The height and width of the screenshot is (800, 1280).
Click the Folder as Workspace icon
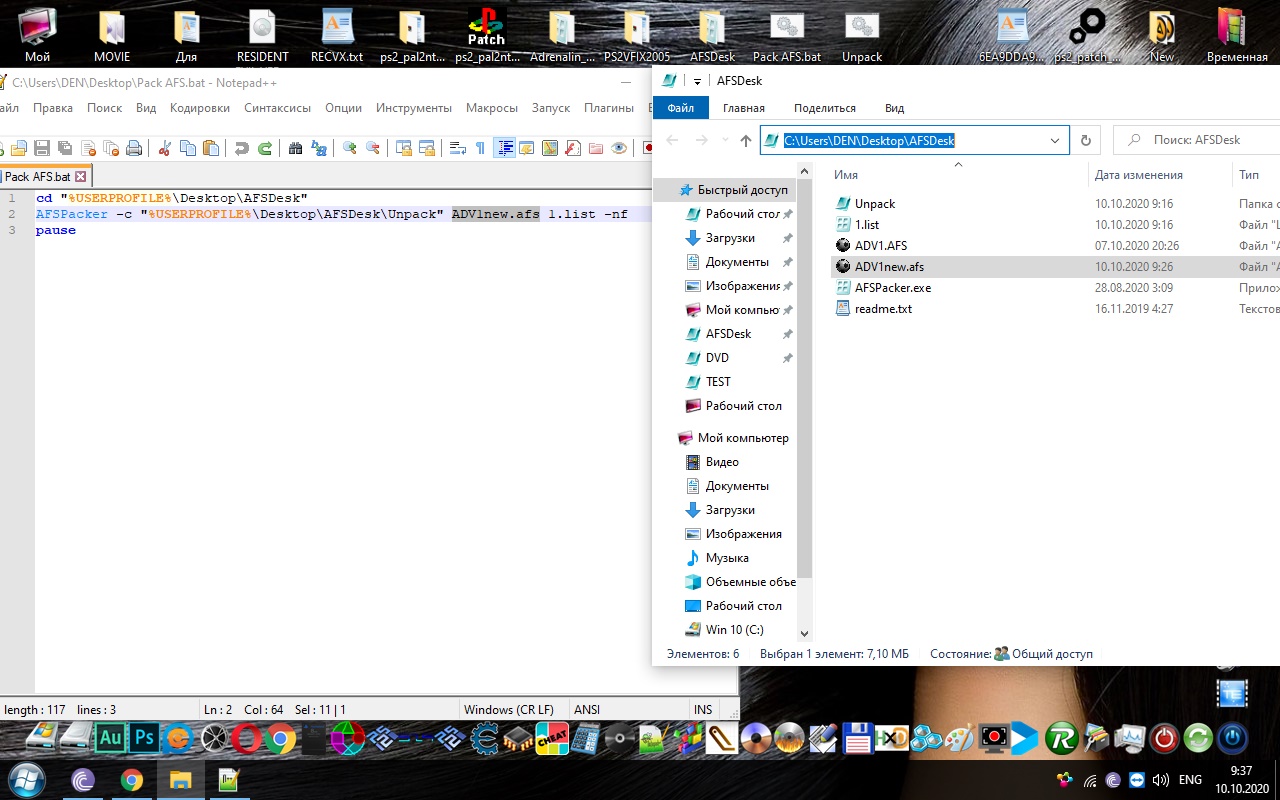coord(596,148)
